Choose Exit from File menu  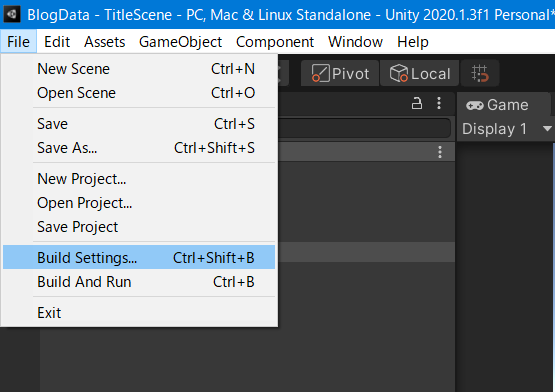pos(139,313)
